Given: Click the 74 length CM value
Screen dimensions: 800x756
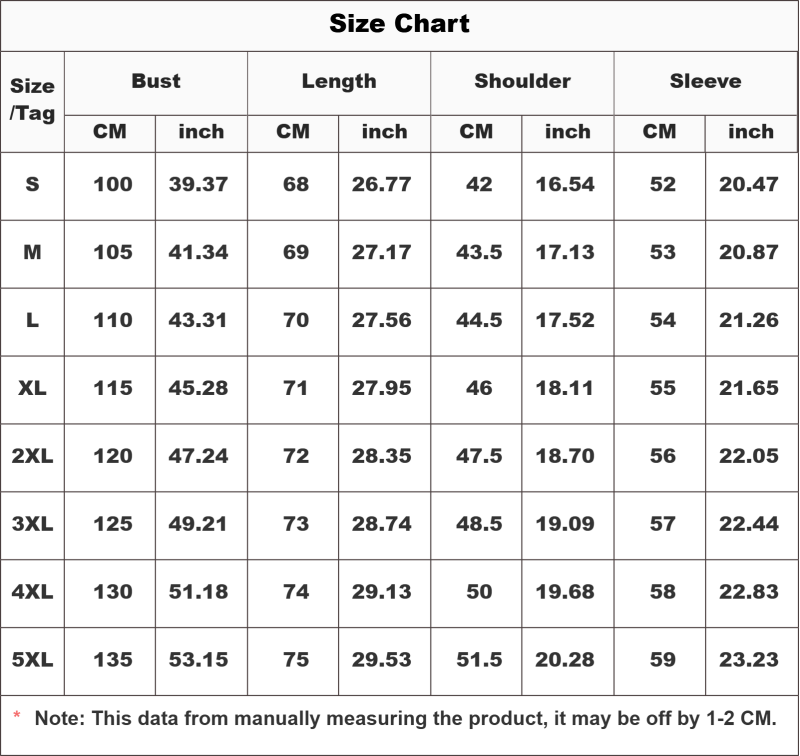Looking at the screenshot, I should point(296,592).
